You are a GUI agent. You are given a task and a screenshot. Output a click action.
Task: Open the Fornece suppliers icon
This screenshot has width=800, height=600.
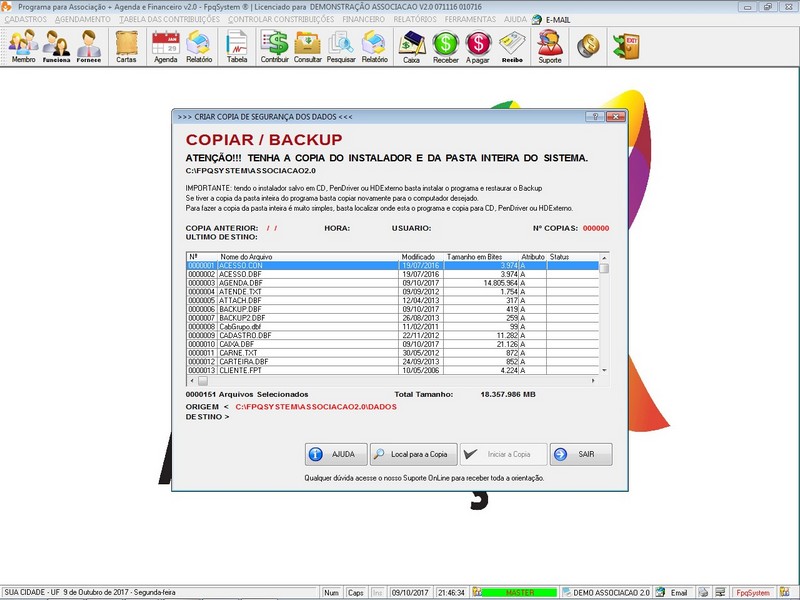(89, 46)
